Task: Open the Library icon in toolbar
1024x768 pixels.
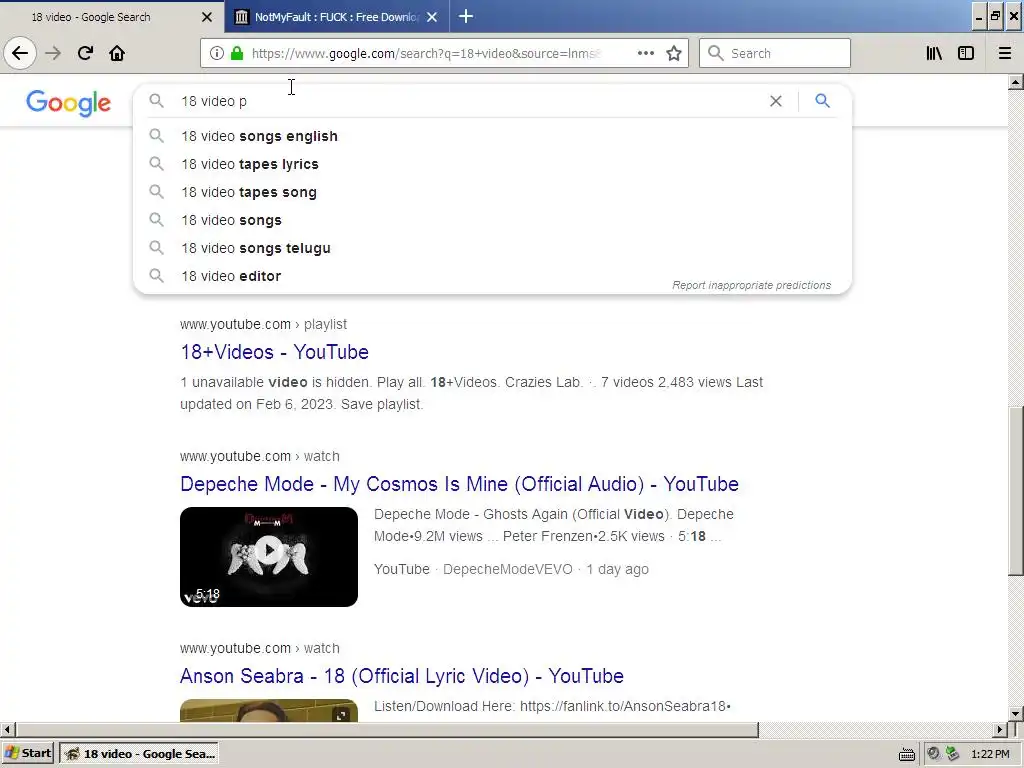Action: click(x=934, y=53)
